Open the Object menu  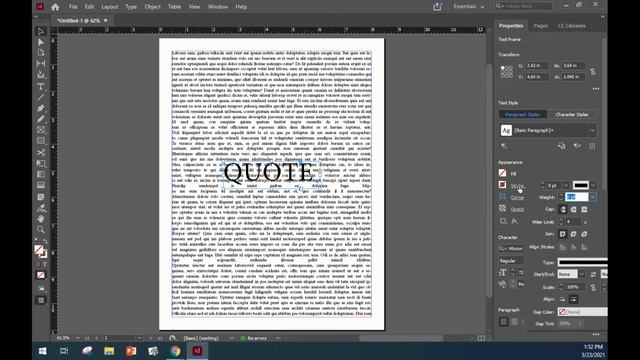[152, 7]
